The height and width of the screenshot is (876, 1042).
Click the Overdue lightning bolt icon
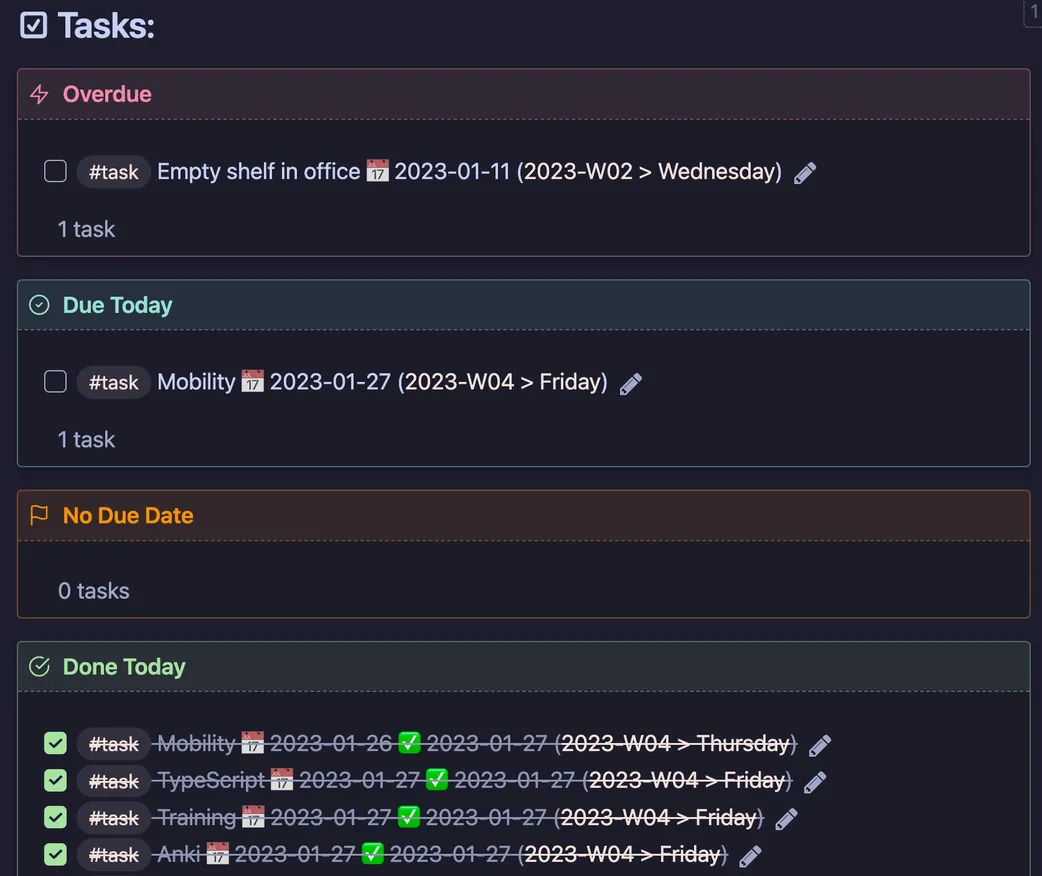39,94
